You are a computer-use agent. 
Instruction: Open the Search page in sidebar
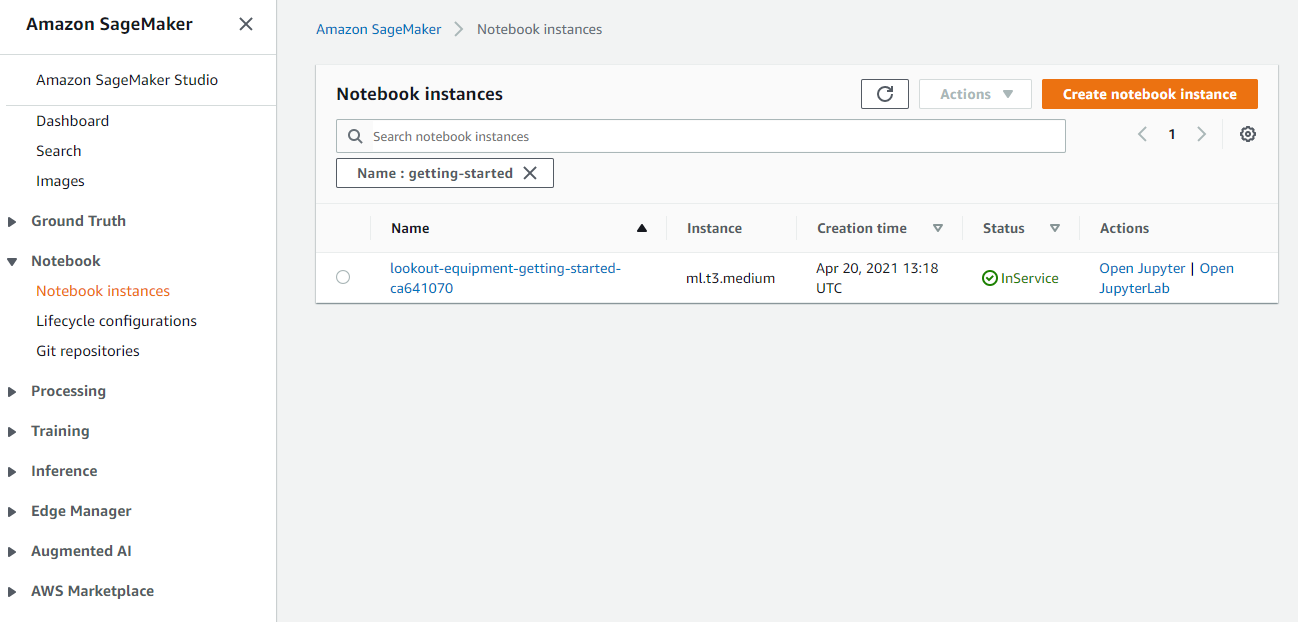coord(59,151)
